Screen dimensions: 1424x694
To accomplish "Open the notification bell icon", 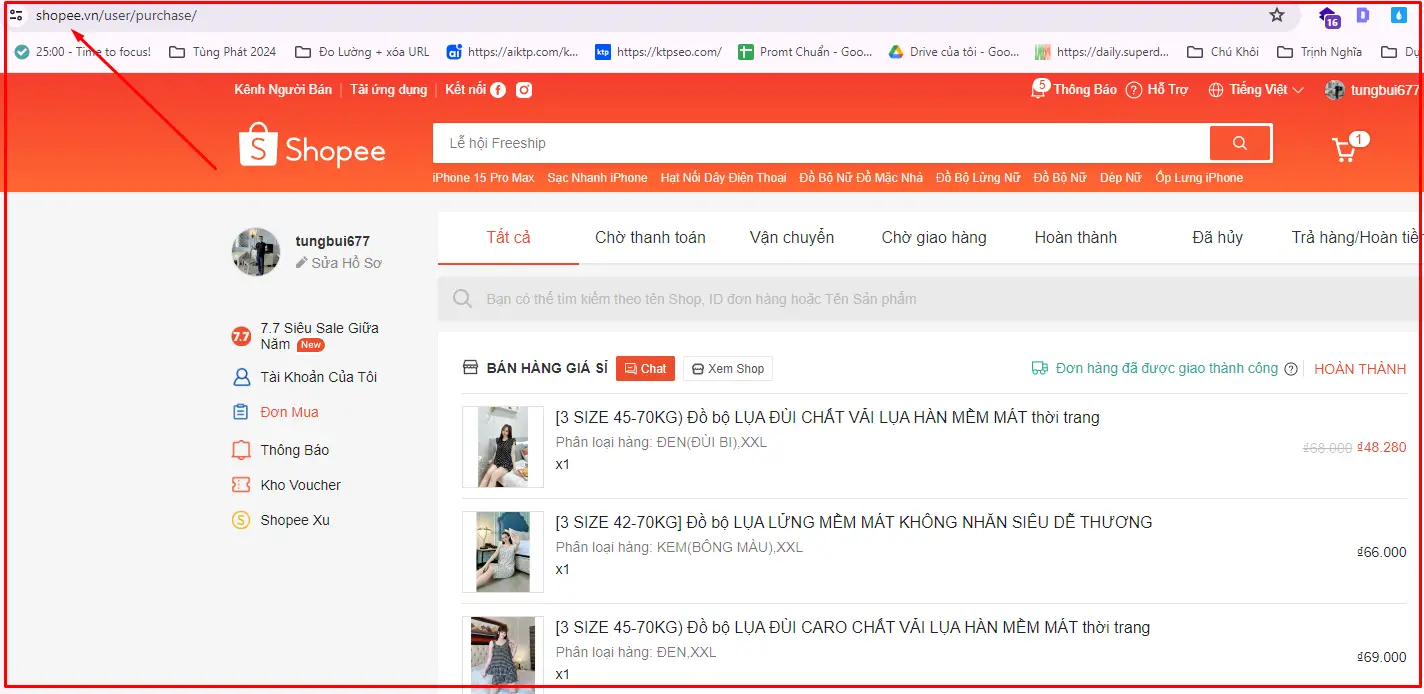I will 1038,90.
